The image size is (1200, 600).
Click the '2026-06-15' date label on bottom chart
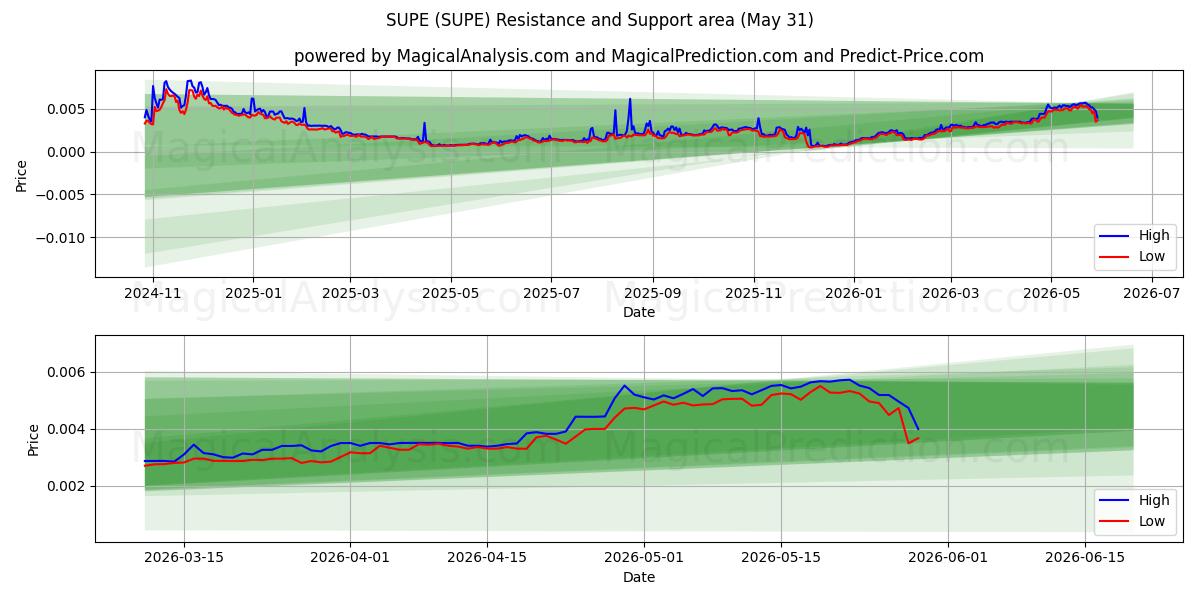coord(1085,558)
